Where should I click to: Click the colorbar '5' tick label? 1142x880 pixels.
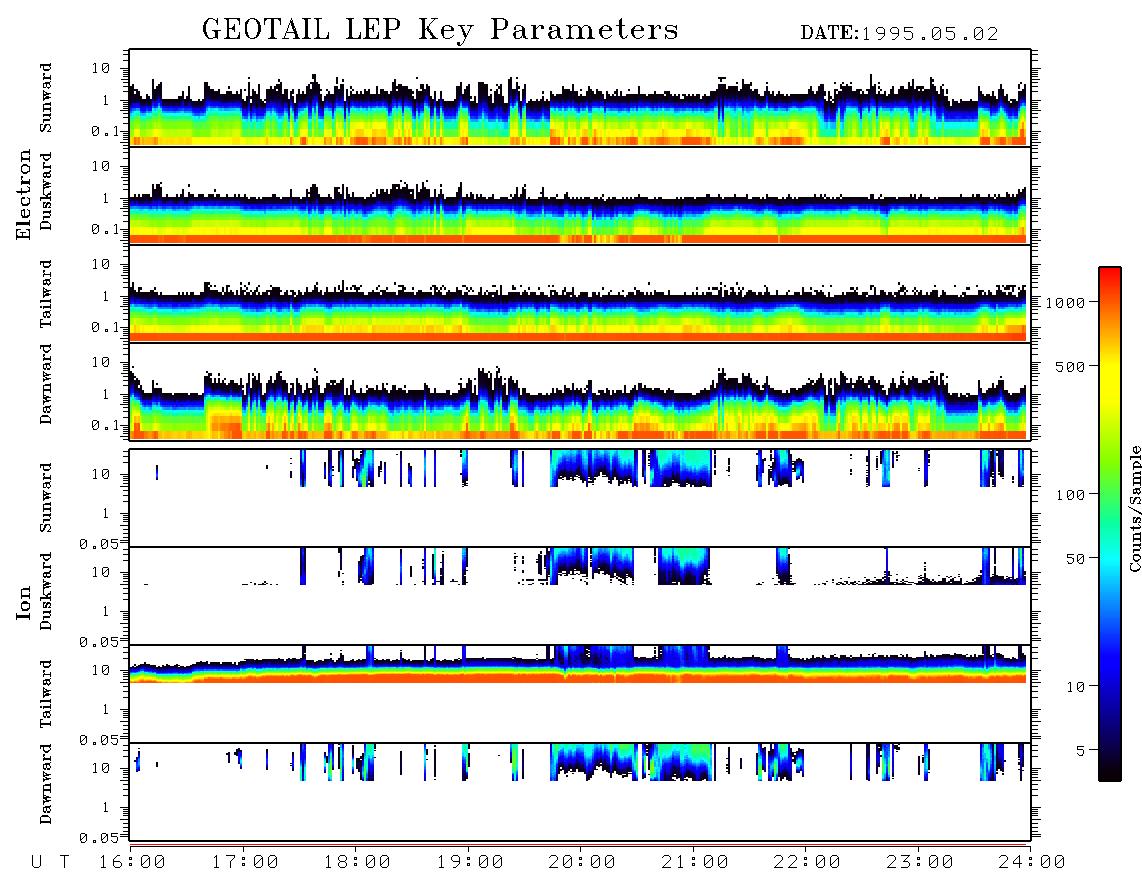[1081, 750]
